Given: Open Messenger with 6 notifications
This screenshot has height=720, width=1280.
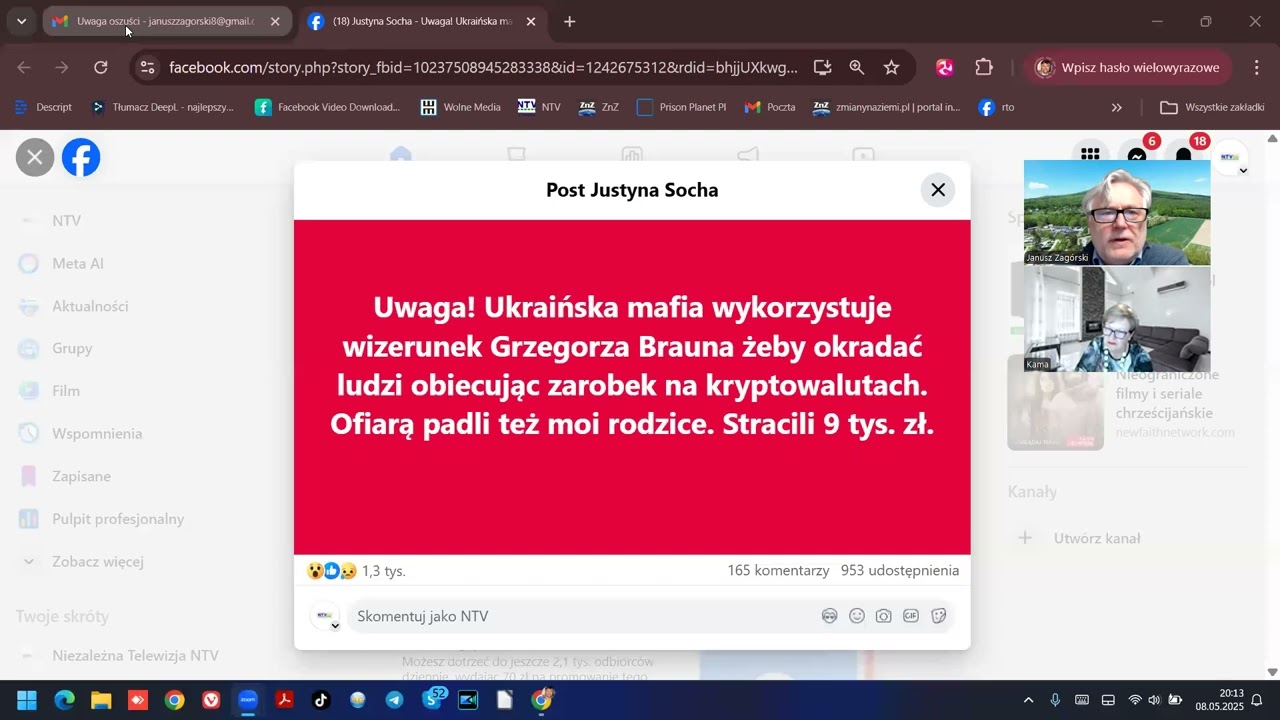Looking at the screenshot, I should tap(1137, 155).
